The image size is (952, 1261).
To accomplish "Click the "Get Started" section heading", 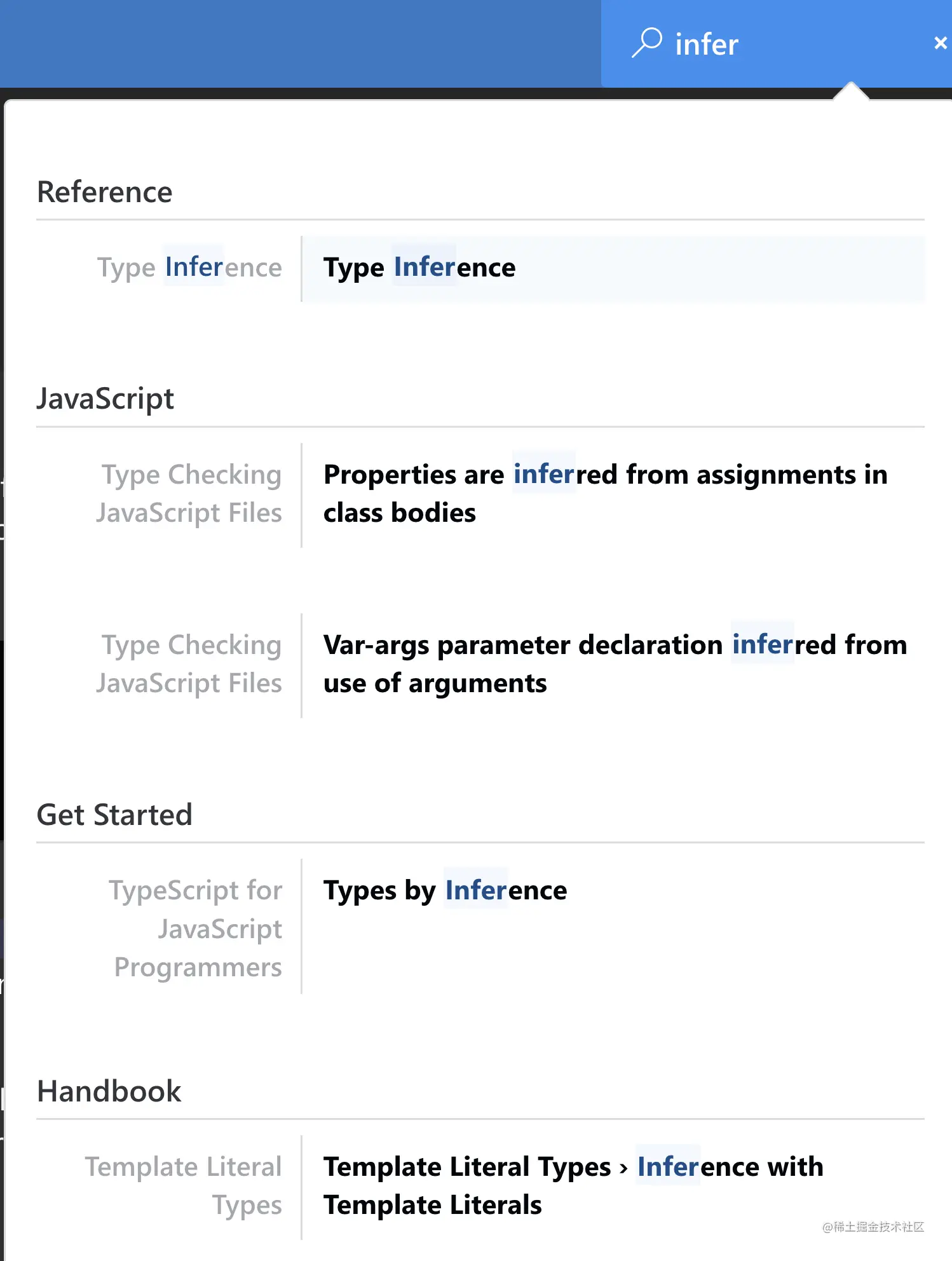I will (114, 815).
